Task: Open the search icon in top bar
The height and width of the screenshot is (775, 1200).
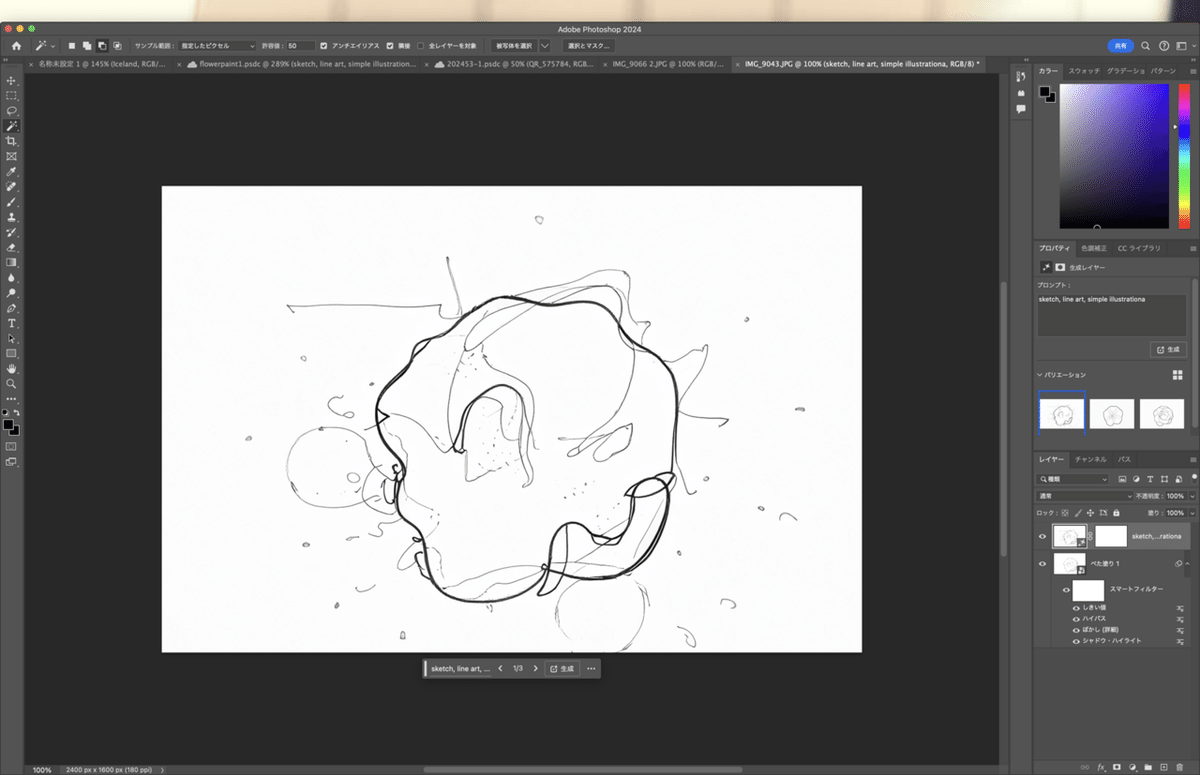Action: [x=1147, y=46]
